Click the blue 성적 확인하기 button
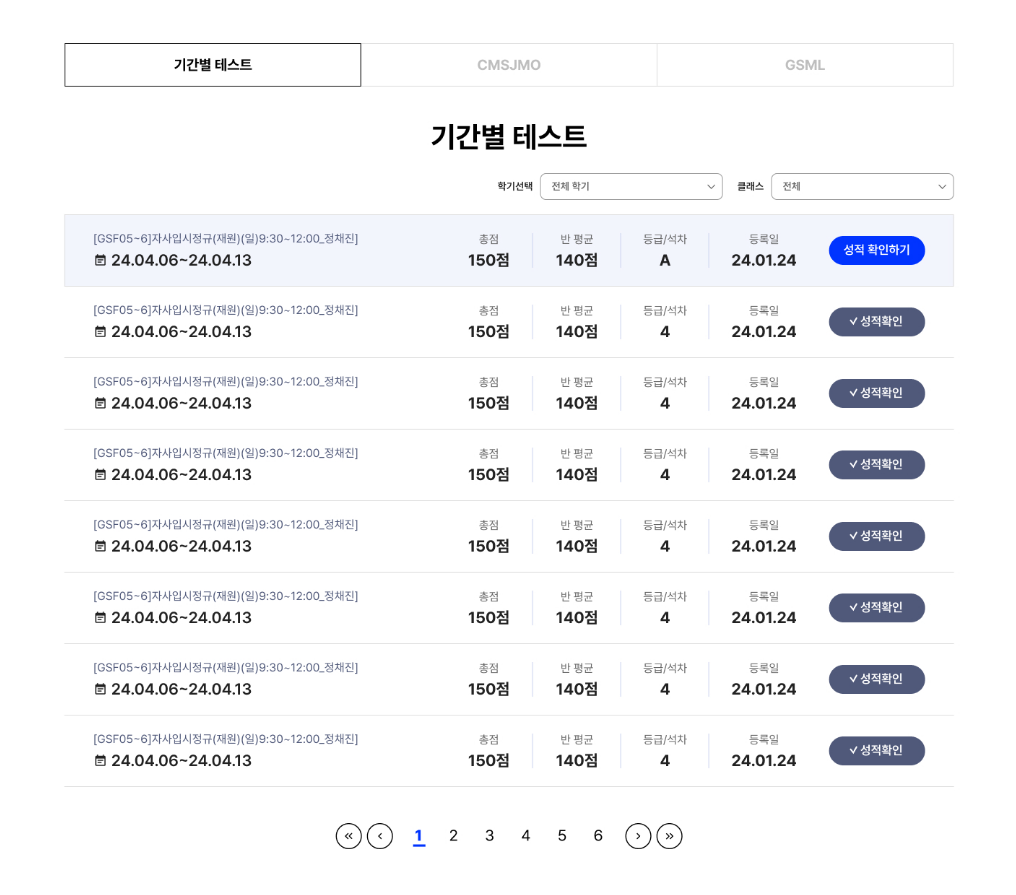1016x895 pixels. pyautogui.click(x=877, y=250)
